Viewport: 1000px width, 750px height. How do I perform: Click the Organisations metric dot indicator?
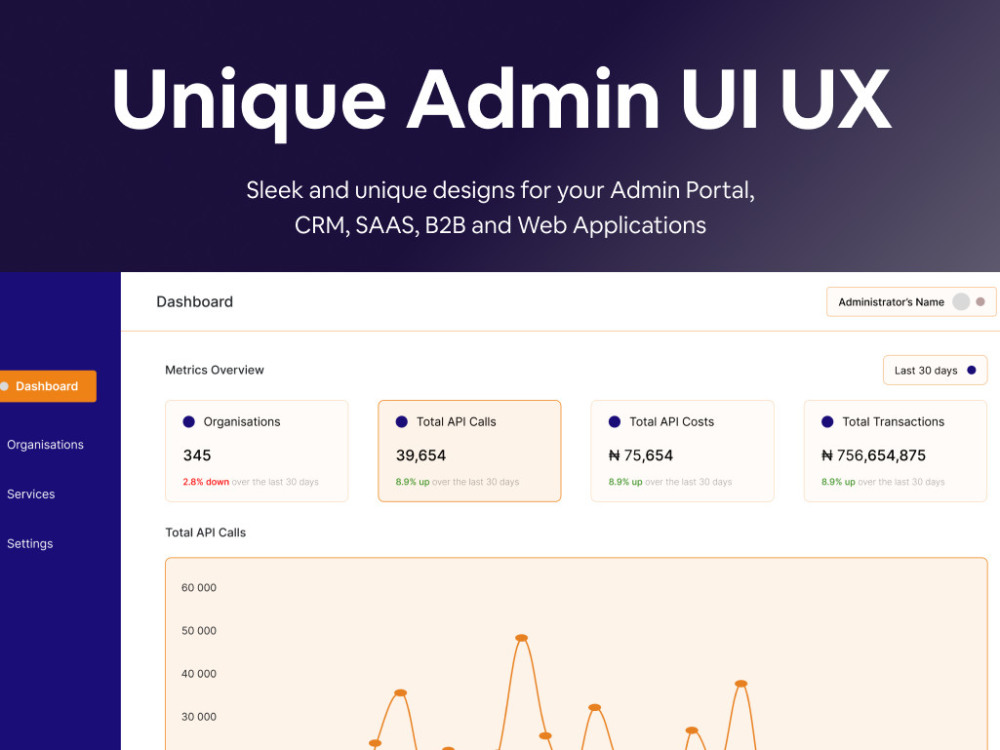click(189, 421)
